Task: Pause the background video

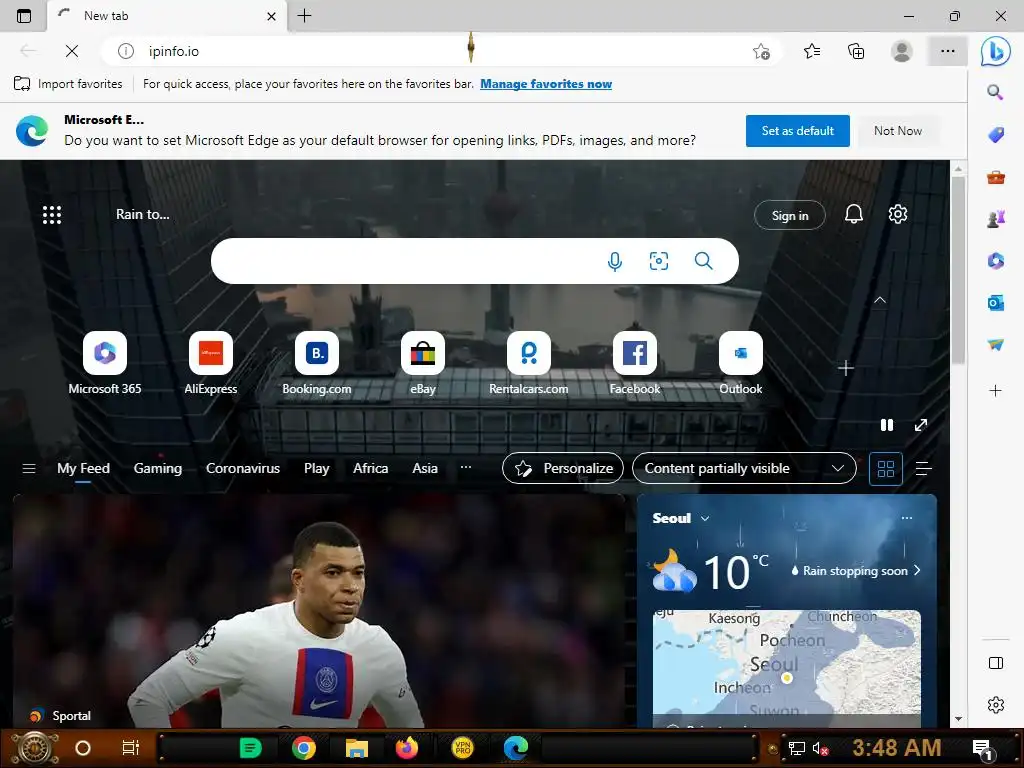Action: click(887, 425)
